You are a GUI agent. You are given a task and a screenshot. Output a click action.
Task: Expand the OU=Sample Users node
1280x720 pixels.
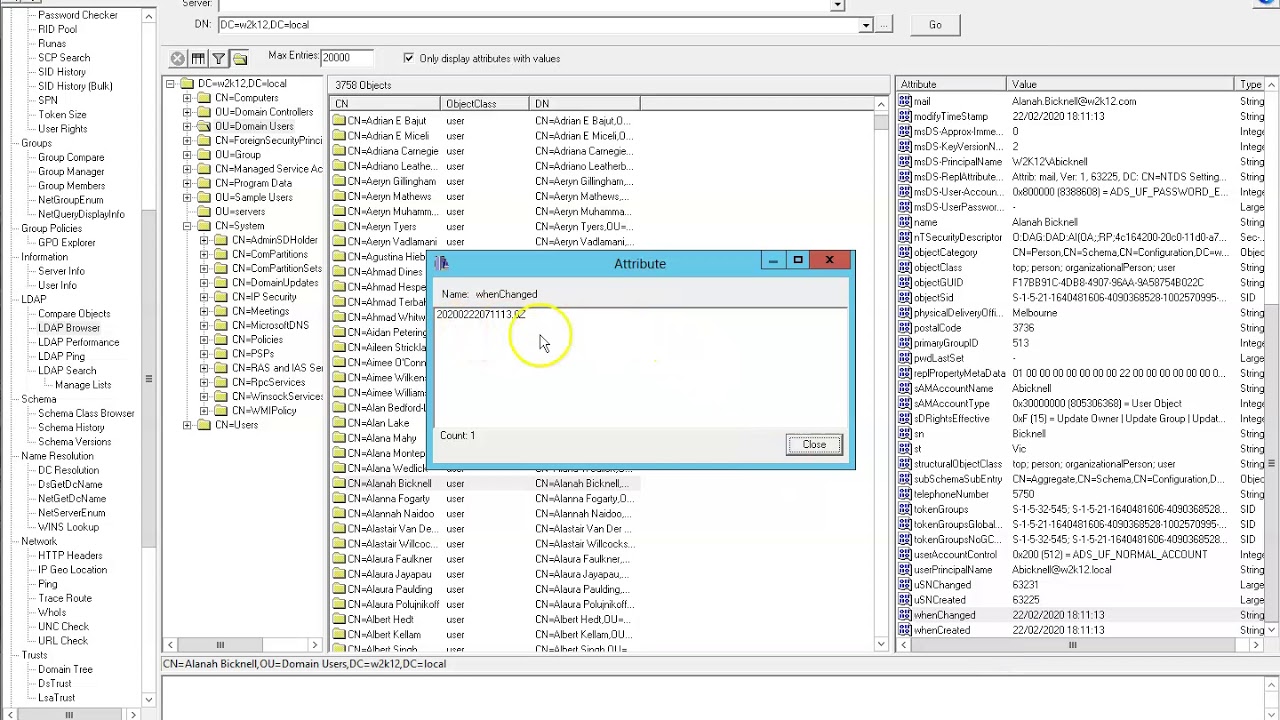point(187,197)
